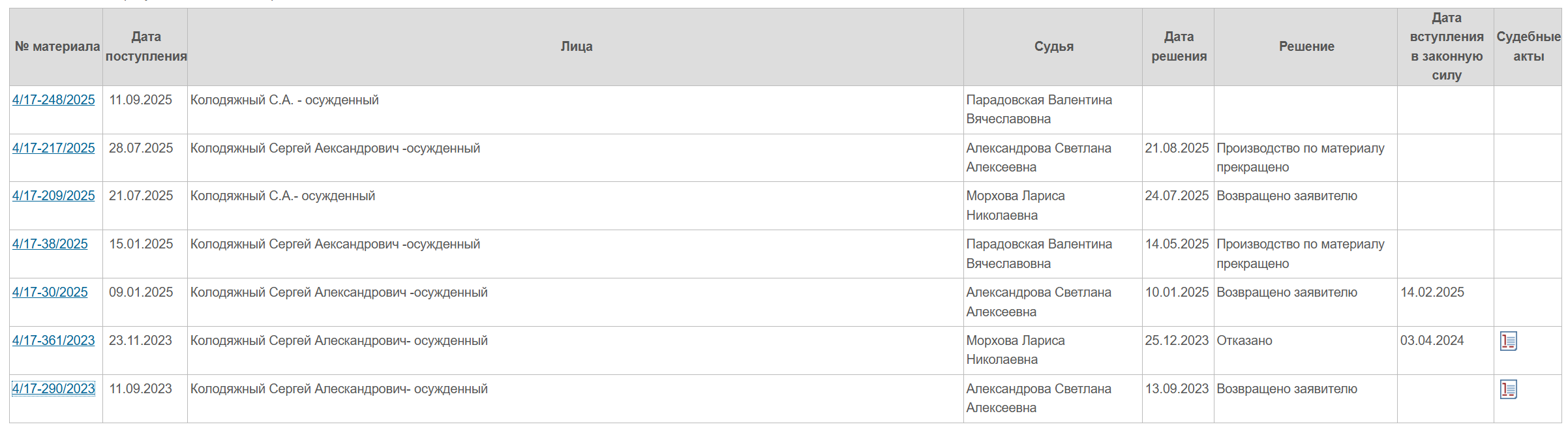Screen dimensions: 1568x433
Task: Open court act document icon for case 4/17-290/2023
Action: coord(1508,389)
